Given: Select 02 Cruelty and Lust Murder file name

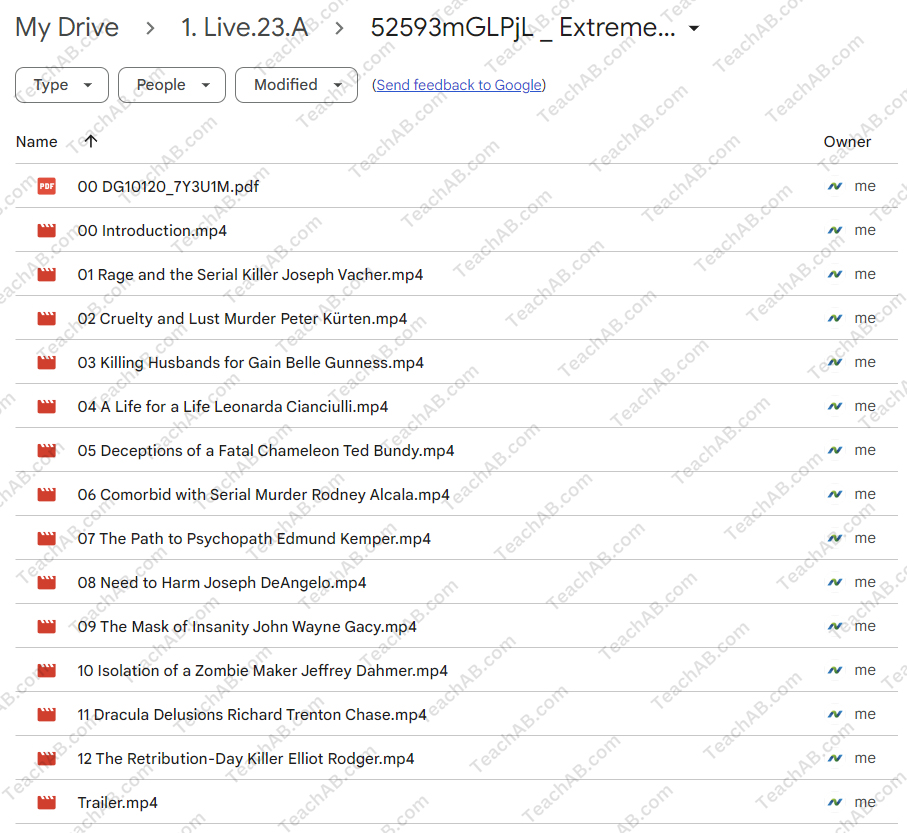Looking at the screenshot, I should tap(242, 318).
